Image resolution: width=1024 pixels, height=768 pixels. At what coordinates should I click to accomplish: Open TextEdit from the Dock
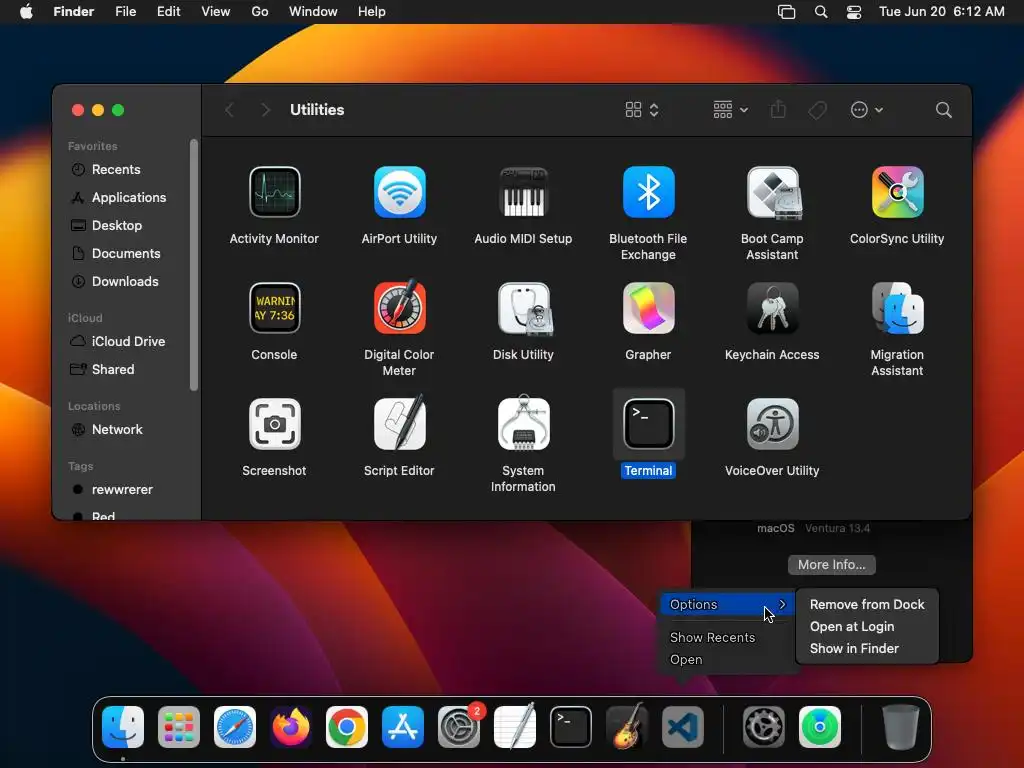pyautogui.click(x=515, y=726)
